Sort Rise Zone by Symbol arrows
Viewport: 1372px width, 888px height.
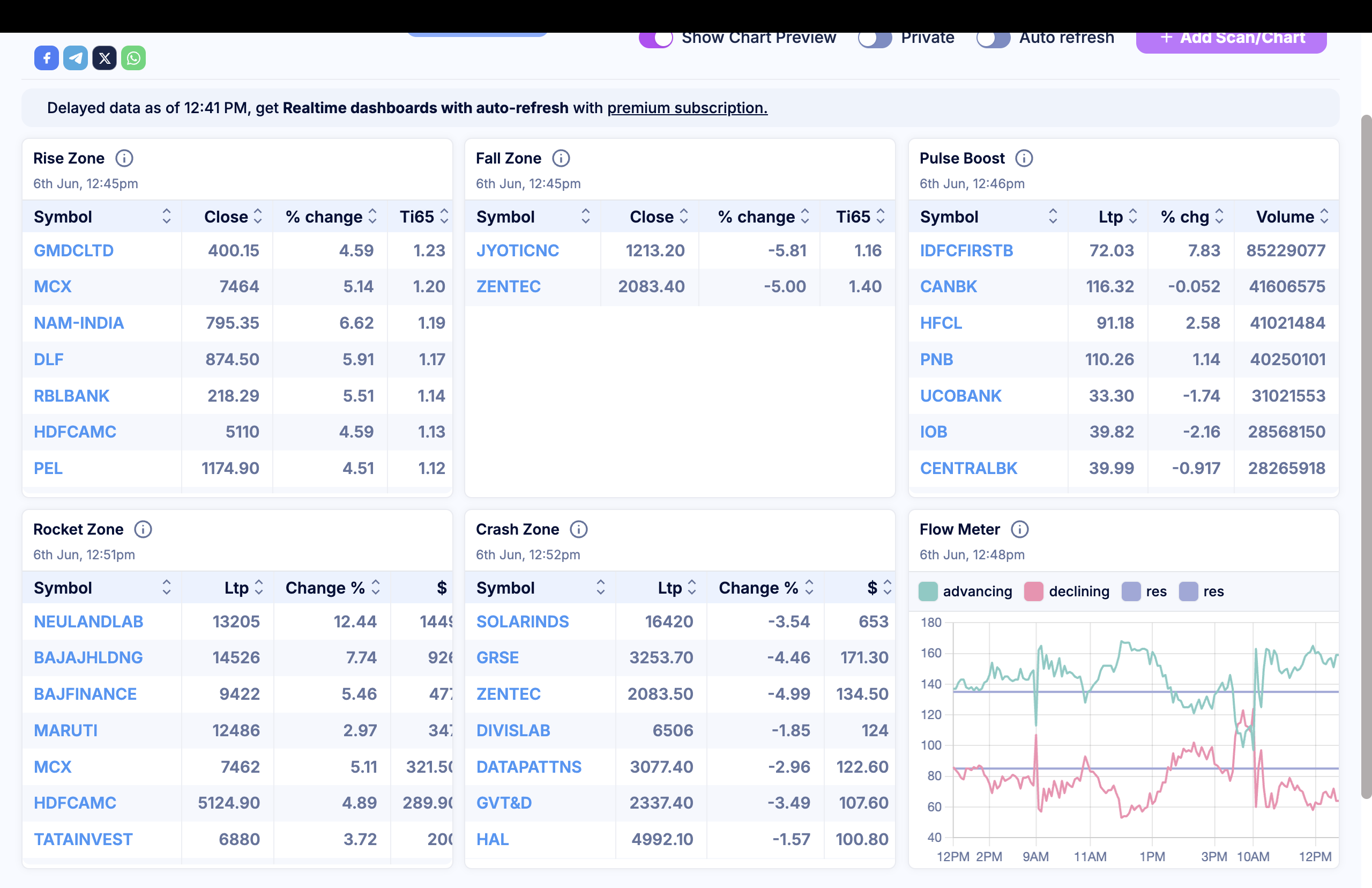(x=167, y=216)
